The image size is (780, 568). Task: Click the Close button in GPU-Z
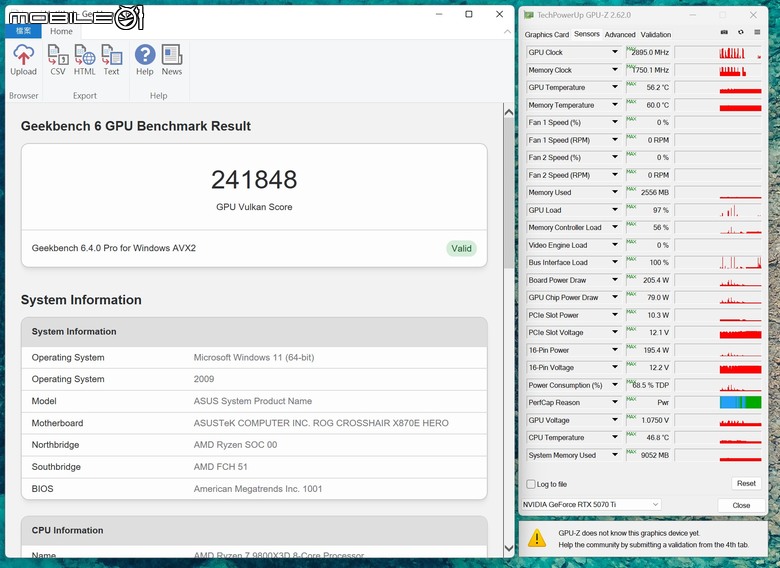click(x=741, y=505)
